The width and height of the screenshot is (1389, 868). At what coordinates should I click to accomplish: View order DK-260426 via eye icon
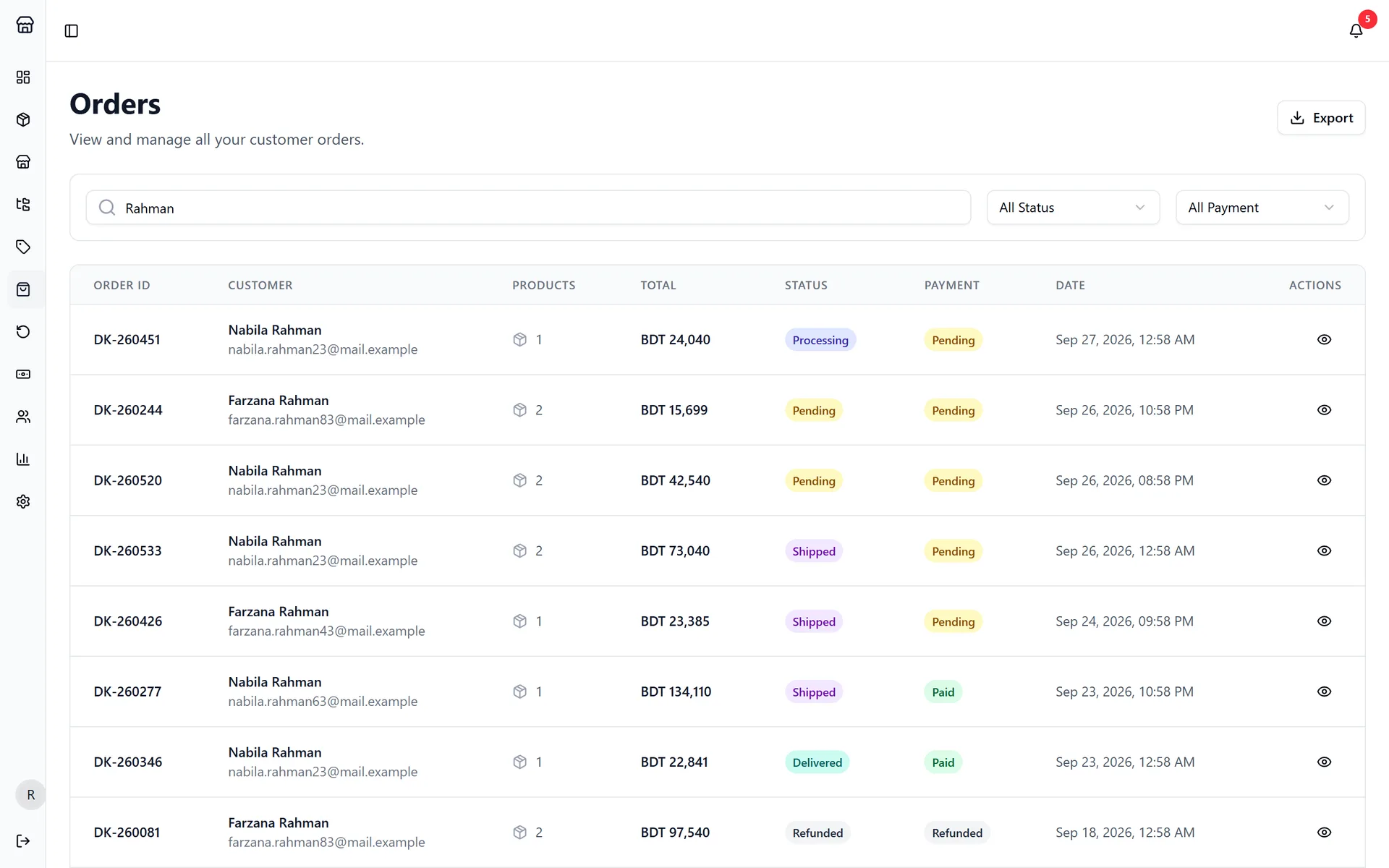click(x=1324, y=621)
